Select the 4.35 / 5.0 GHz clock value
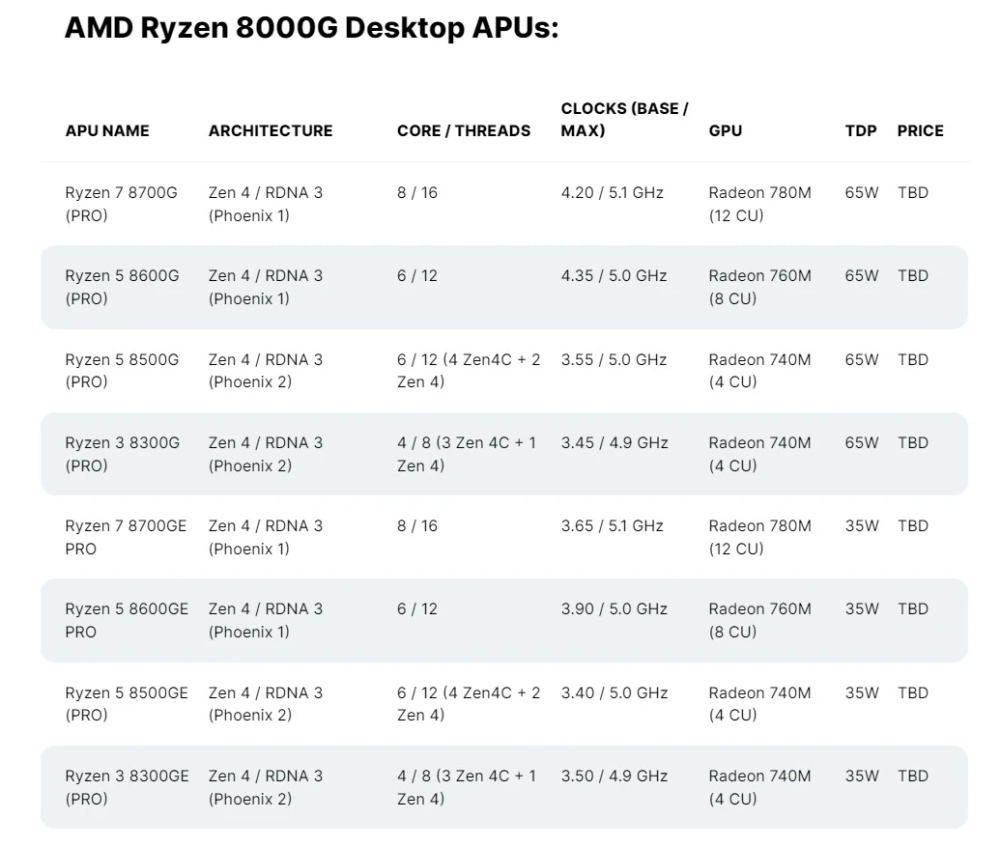Image resolution: width=1000 pixels, height=847 pixels. (613, 276)
